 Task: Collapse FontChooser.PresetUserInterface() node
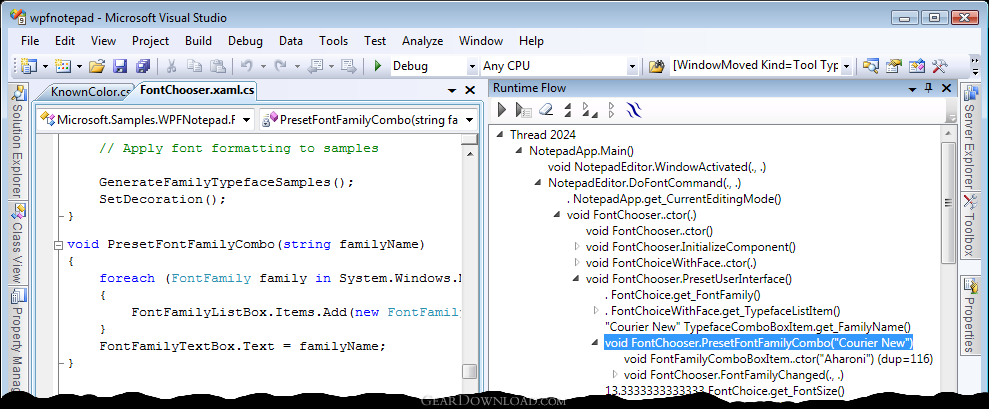coord(576,278)
